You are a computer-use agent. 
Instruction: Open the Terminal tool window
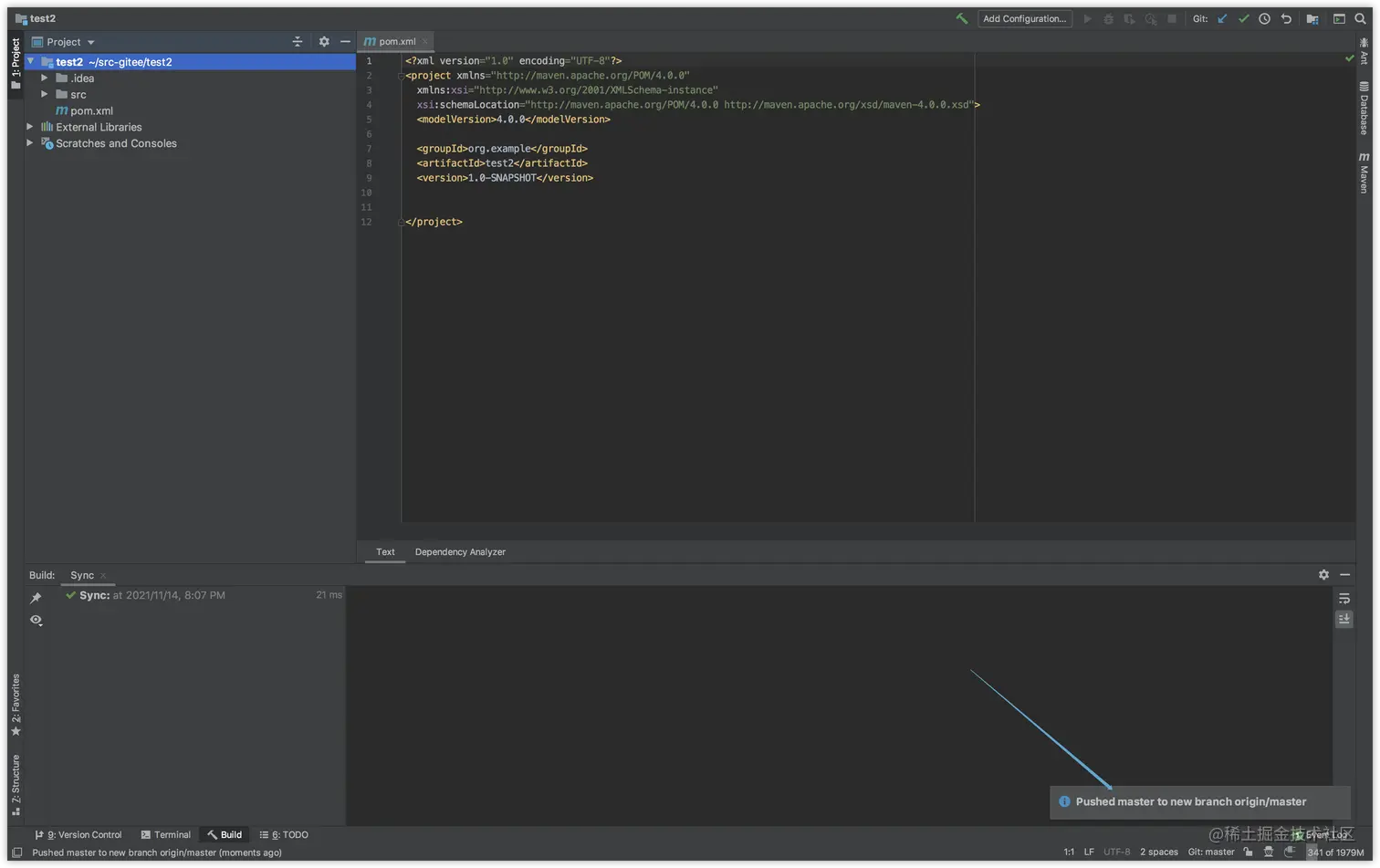(165, 834)
